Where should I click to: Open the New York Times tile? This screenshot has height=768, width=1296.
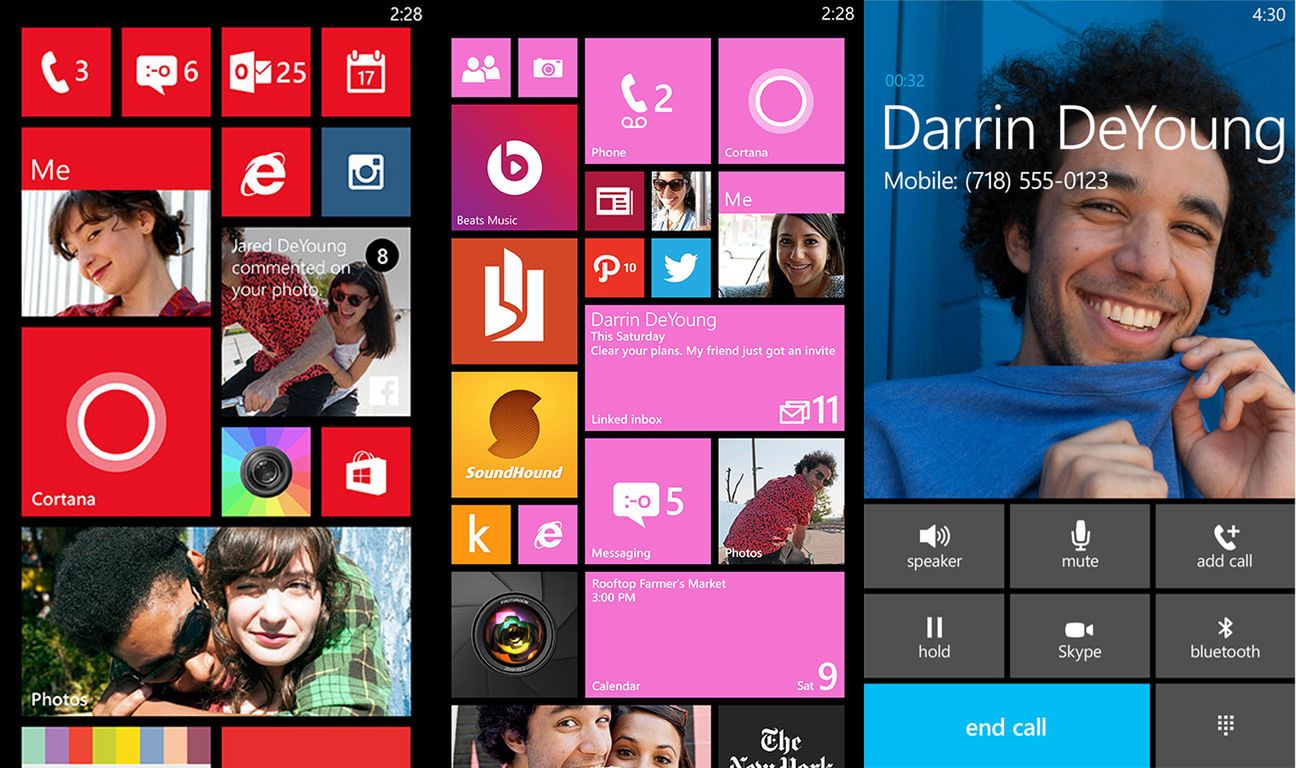(781, 737)
